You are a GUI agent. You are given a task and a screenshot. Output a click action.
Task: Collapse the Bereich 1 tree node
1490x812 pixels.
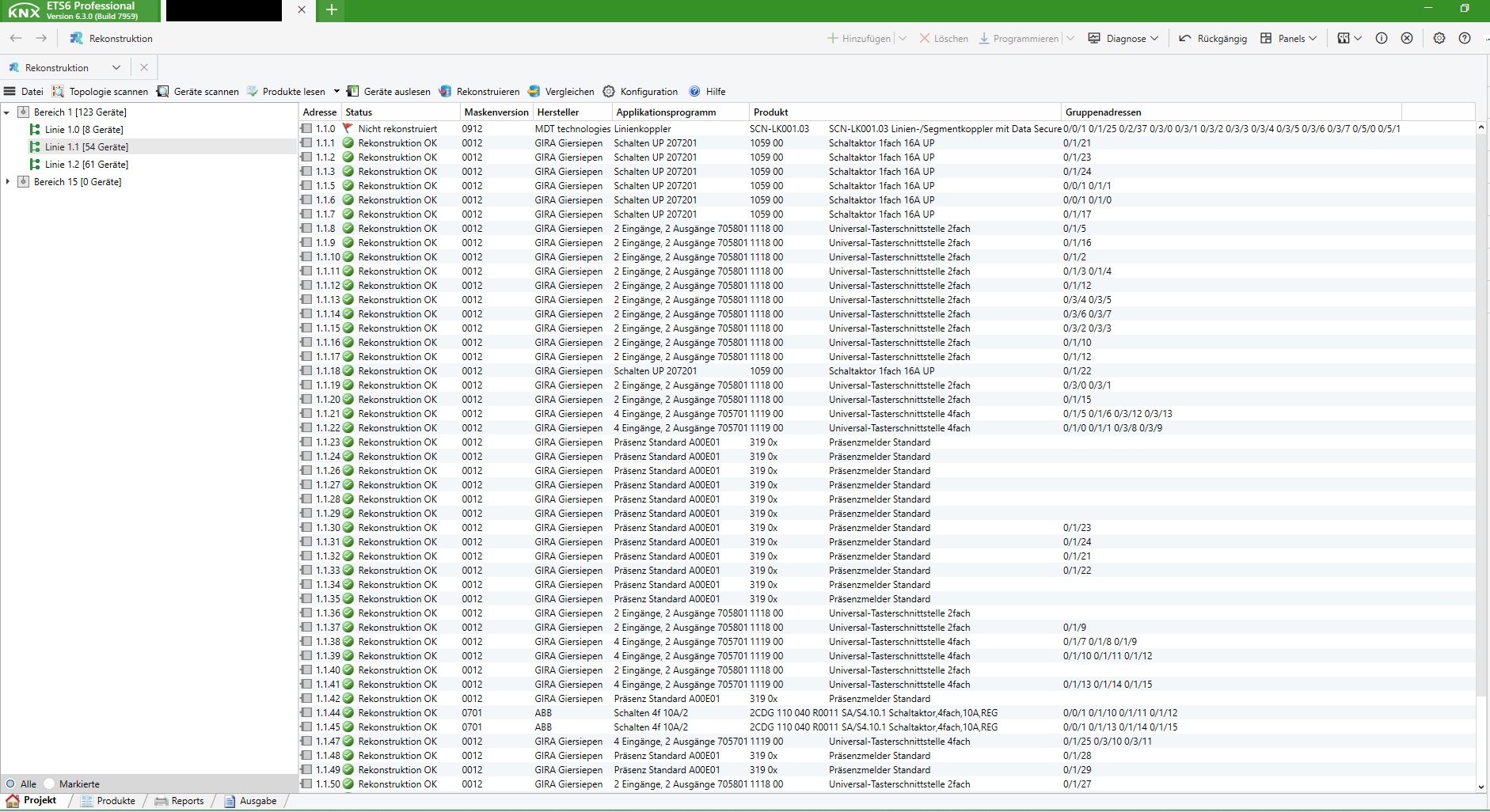[7, 112]
